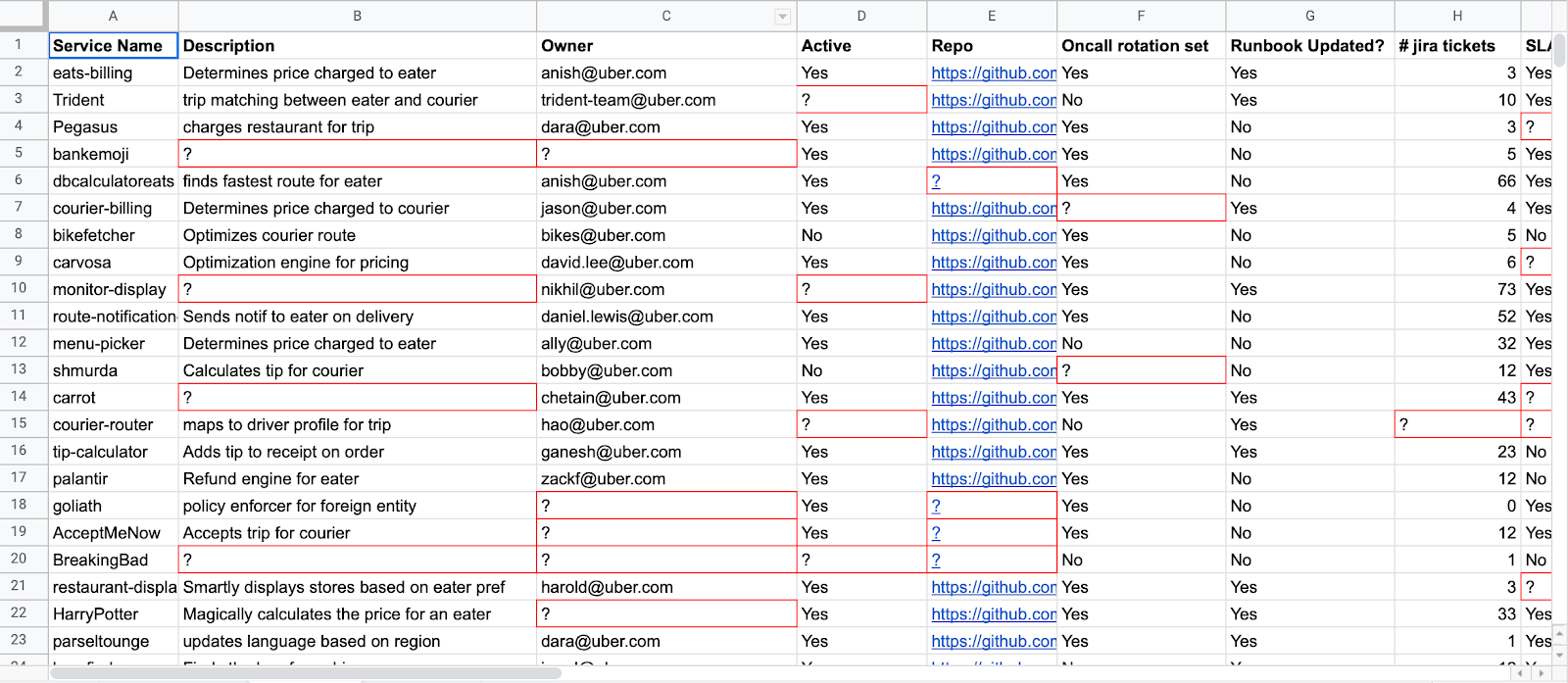The image size is (1568, 683).
Task: Click the select-all corner box
Action: click(x=24, y=16)
